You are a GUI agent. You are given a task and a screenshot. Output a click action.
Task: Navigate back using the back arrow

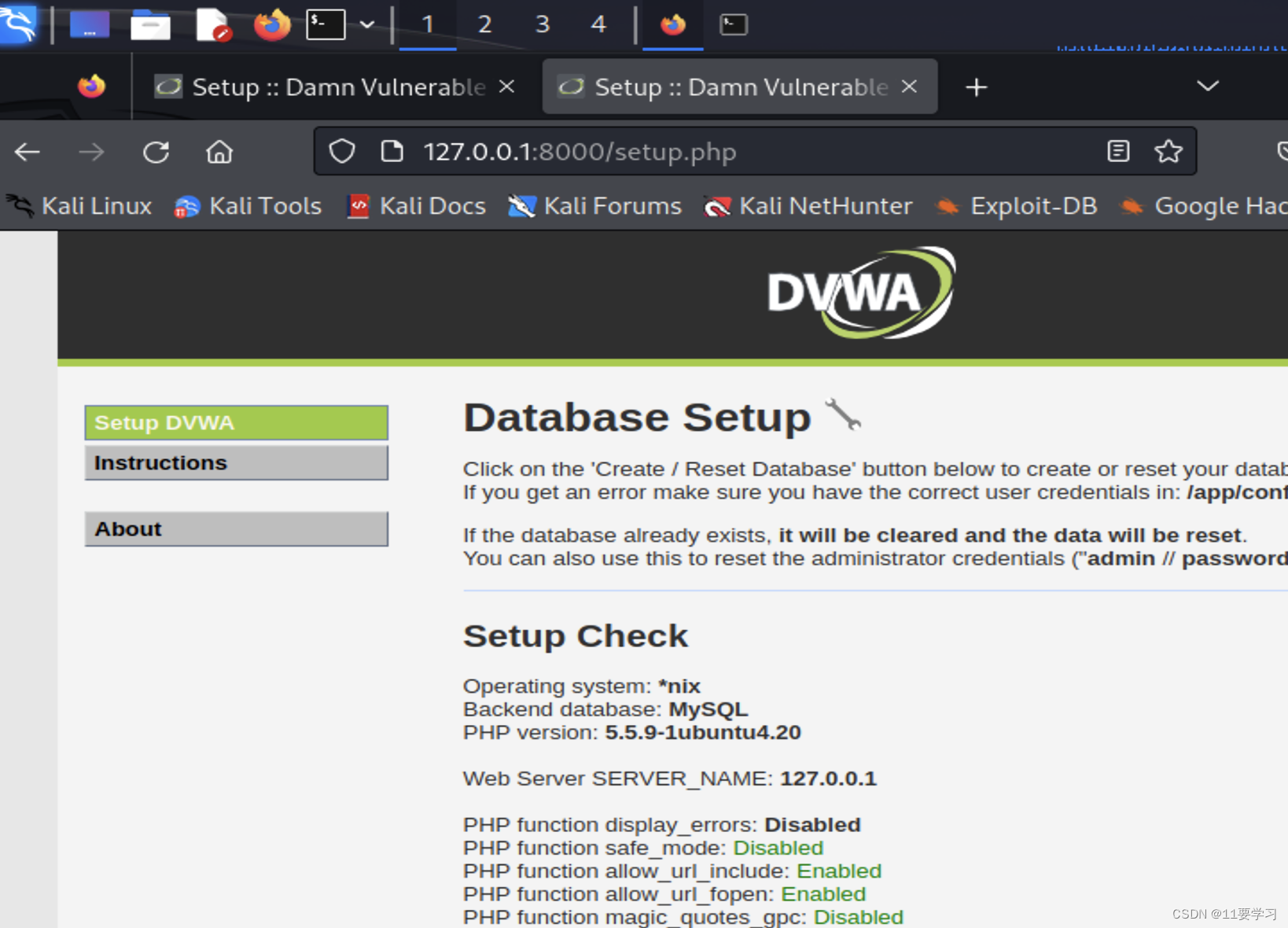pos(27,151)
